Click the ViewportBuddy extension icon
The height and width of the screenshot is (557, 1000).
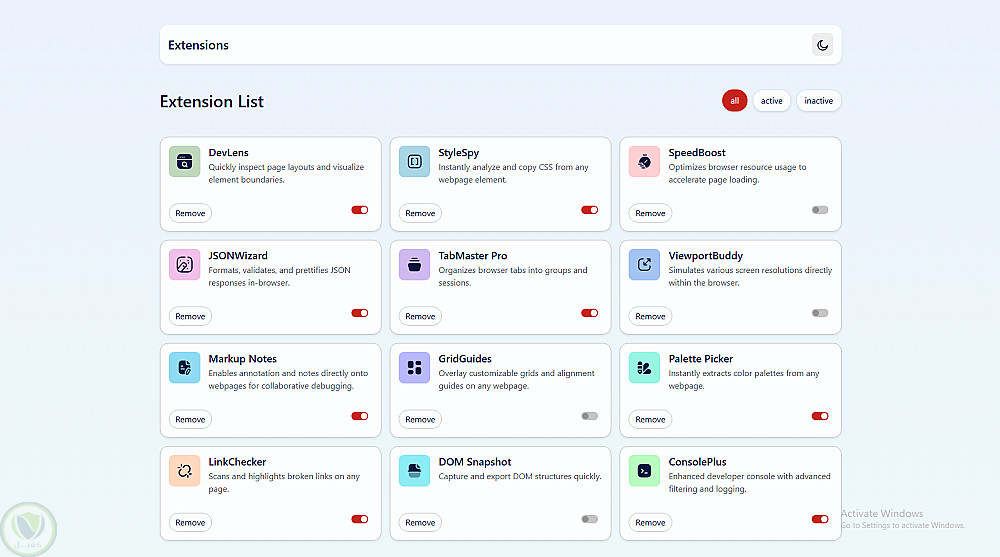[x=644, y=265]
